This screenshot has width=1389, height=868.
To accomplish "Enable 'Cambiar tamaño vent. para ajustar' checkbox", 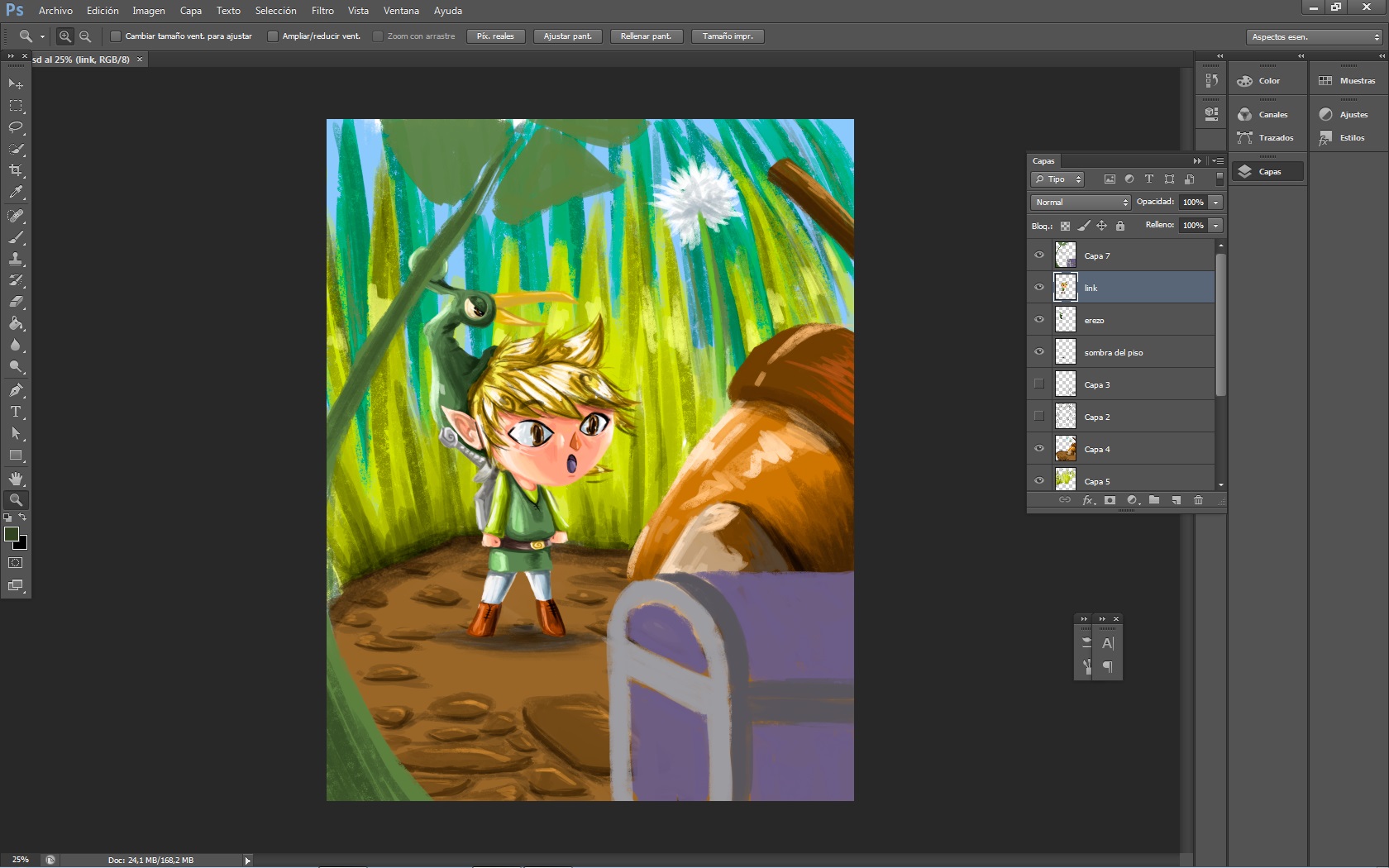I will 116,36.
